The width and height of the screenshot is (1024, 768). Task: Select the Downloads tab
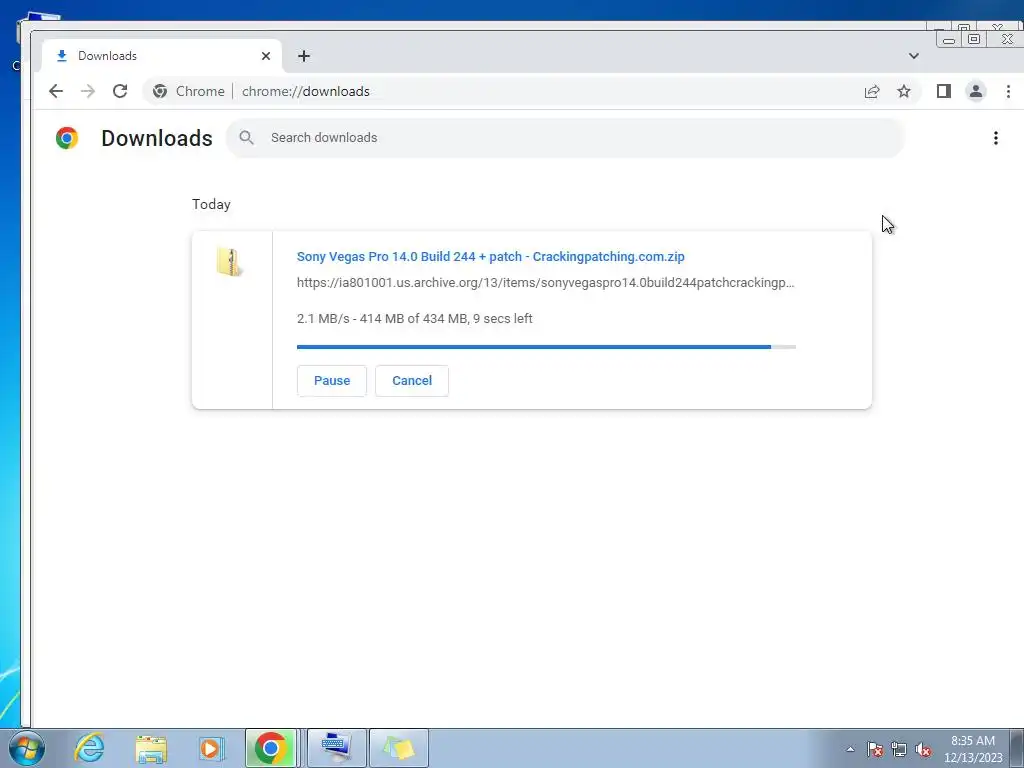[162, 56]
